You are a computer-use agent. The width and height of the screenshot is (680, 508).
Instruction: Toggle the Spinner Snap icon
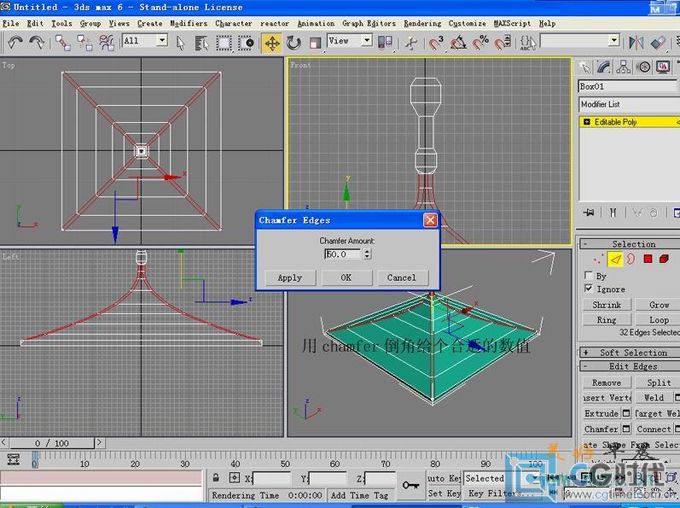click(503, 43)
